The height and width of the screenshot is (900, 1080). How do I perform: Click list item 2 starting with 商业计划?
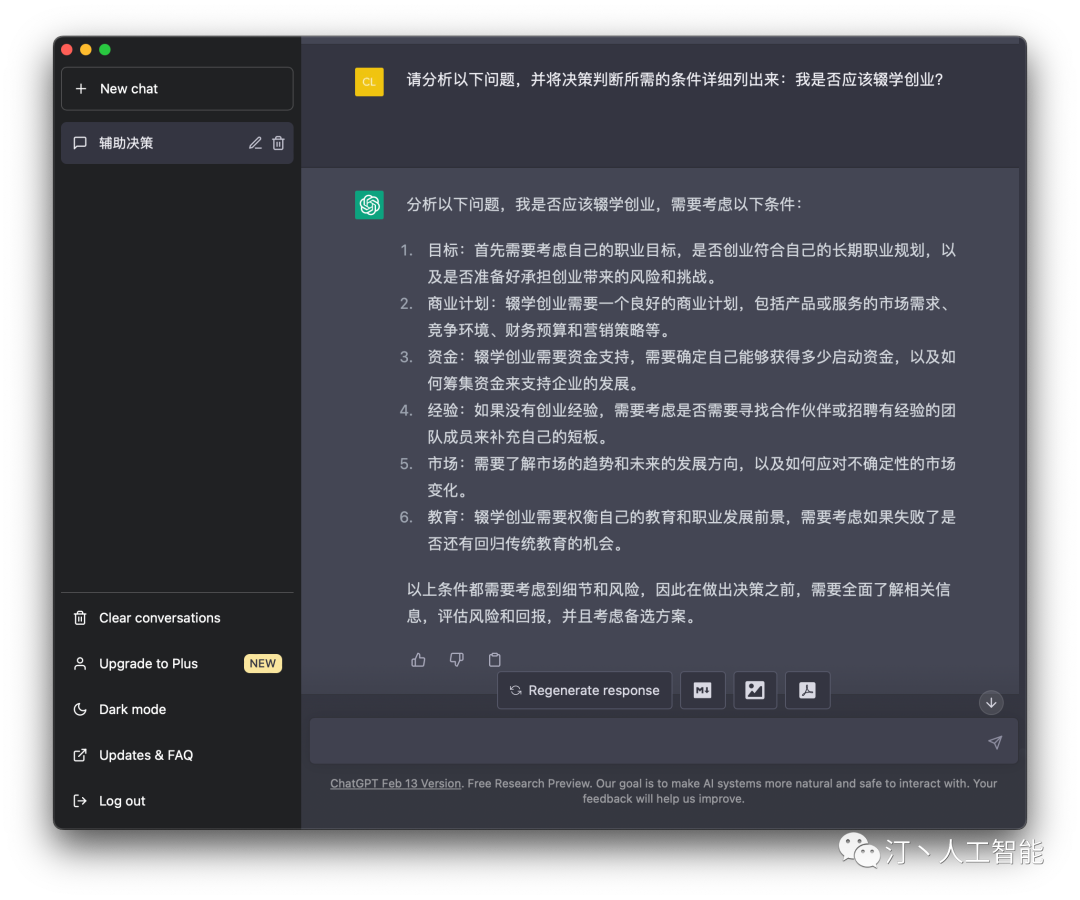[x=692, y=317]
